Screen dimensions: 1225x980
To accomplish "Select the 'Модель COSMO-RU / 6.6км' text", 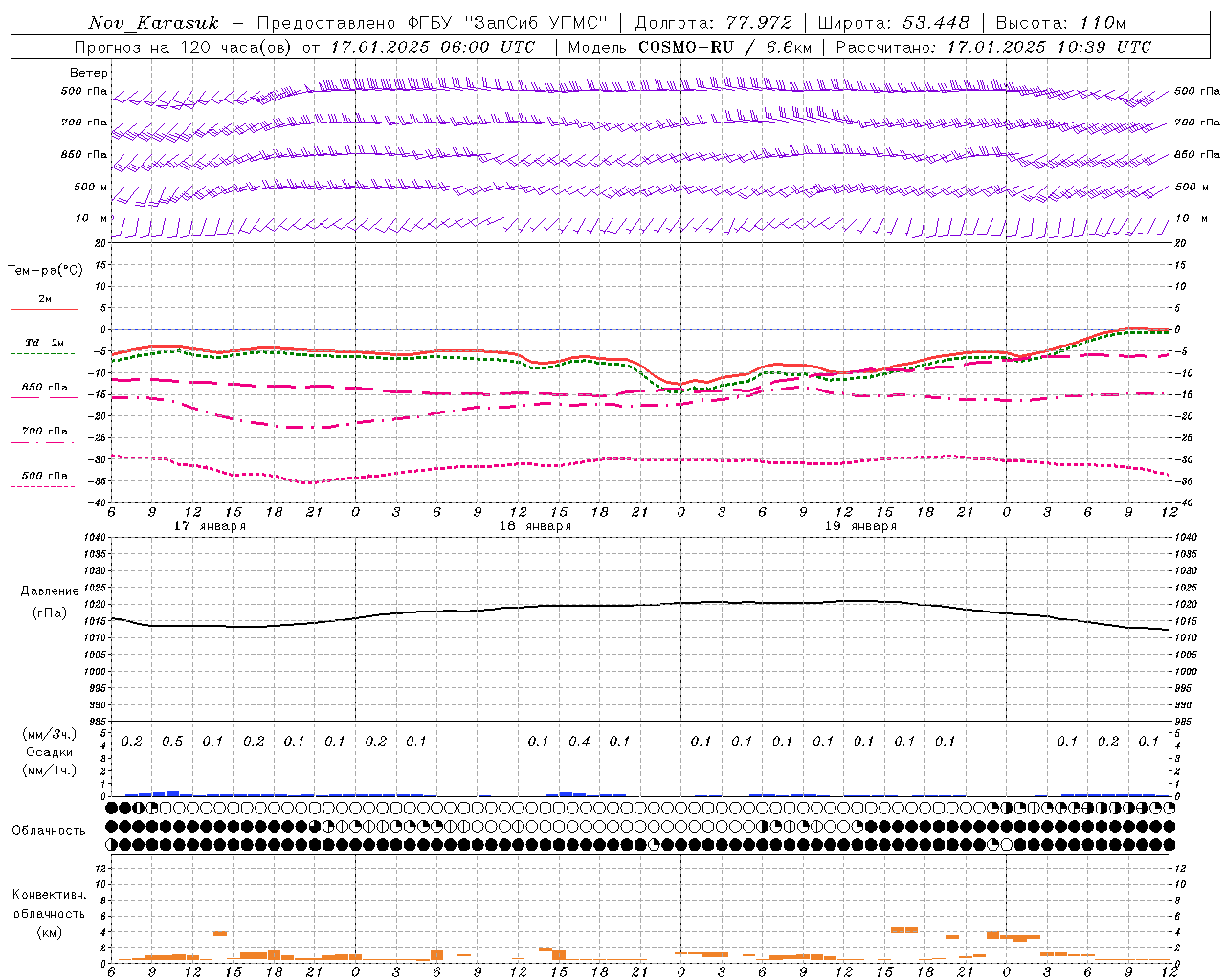I will pos(689,47).
